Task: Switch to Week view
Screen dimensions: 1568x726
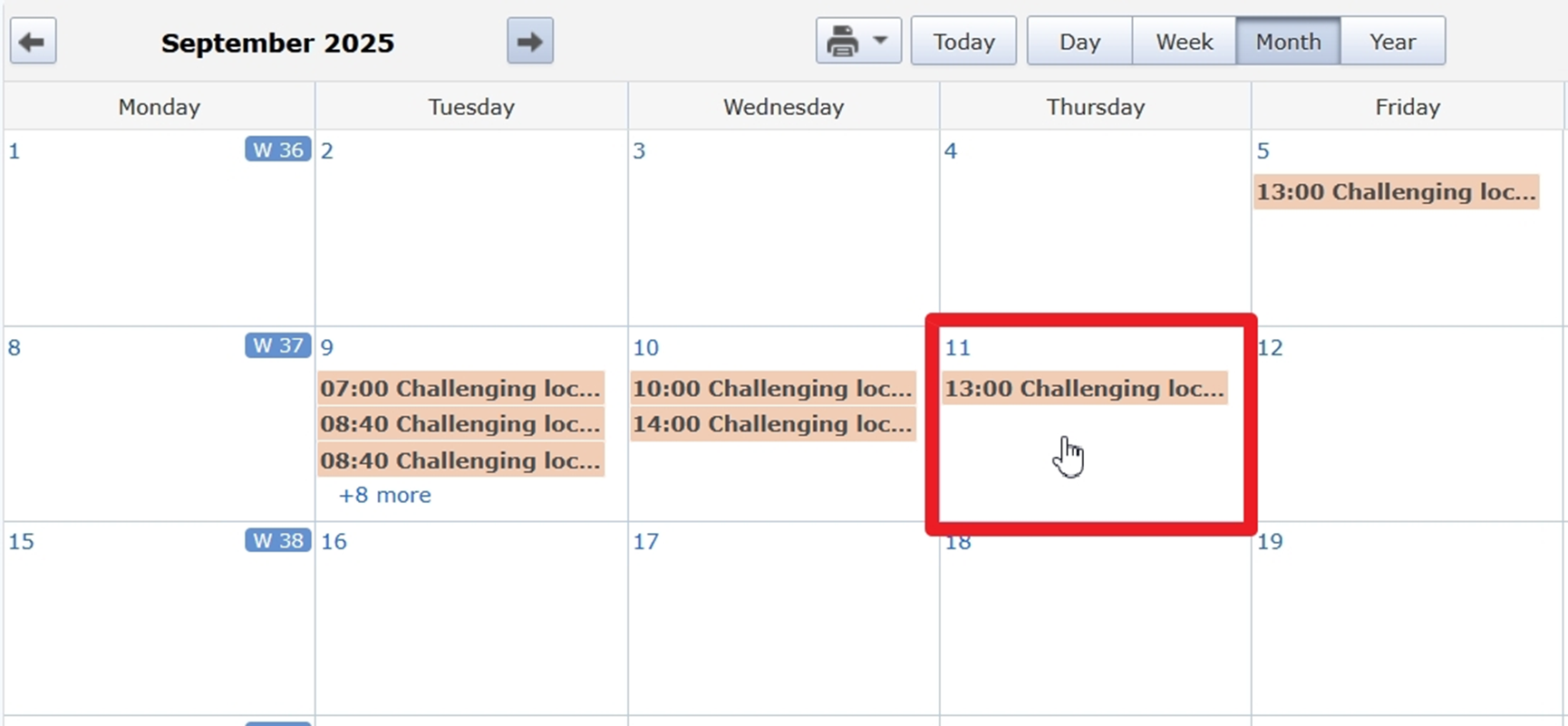Action: [x=1184, y=42]
